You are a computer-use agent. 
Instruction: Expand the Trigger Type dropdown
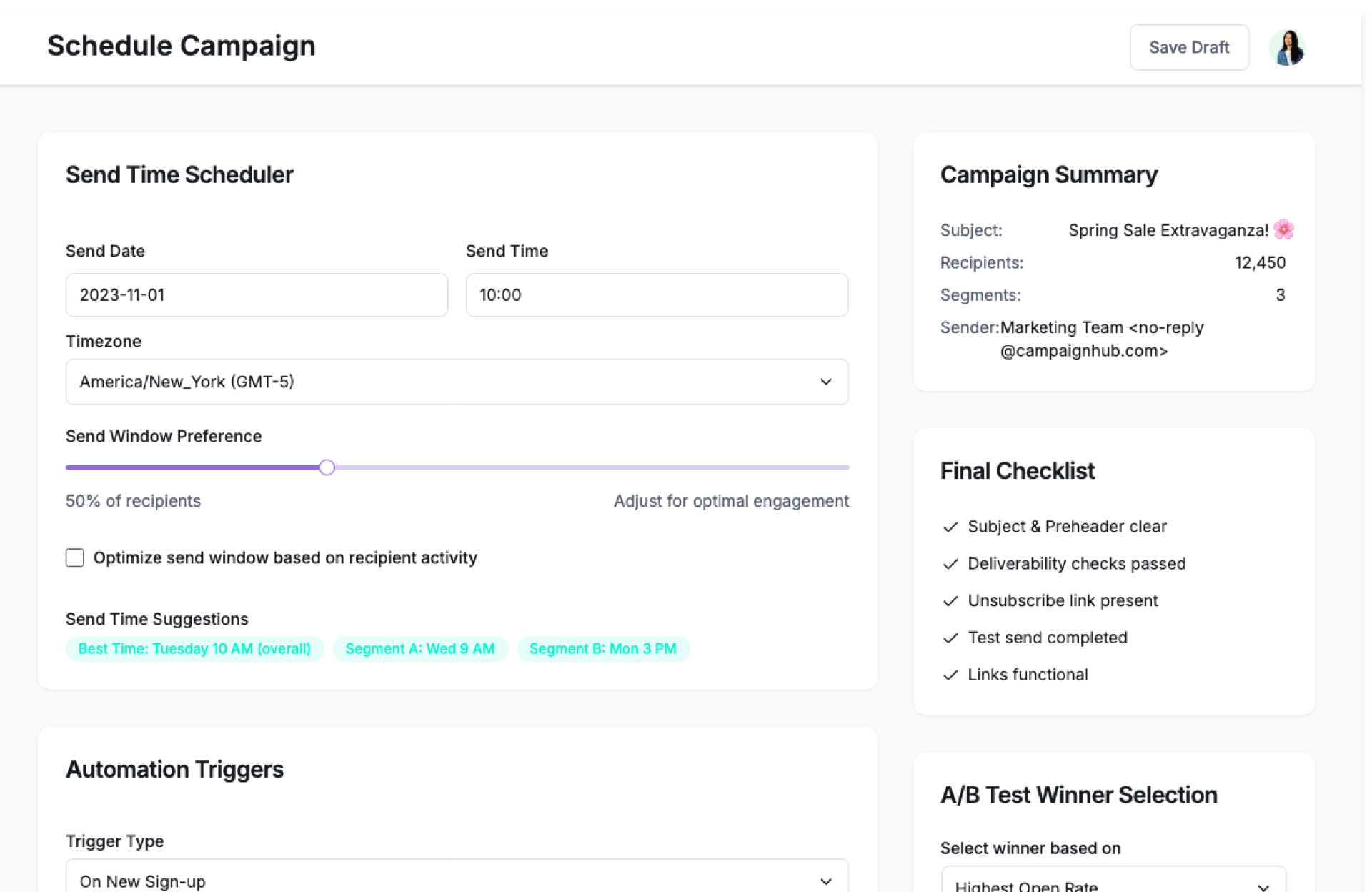pyautogui.click(x=456, y=879)
